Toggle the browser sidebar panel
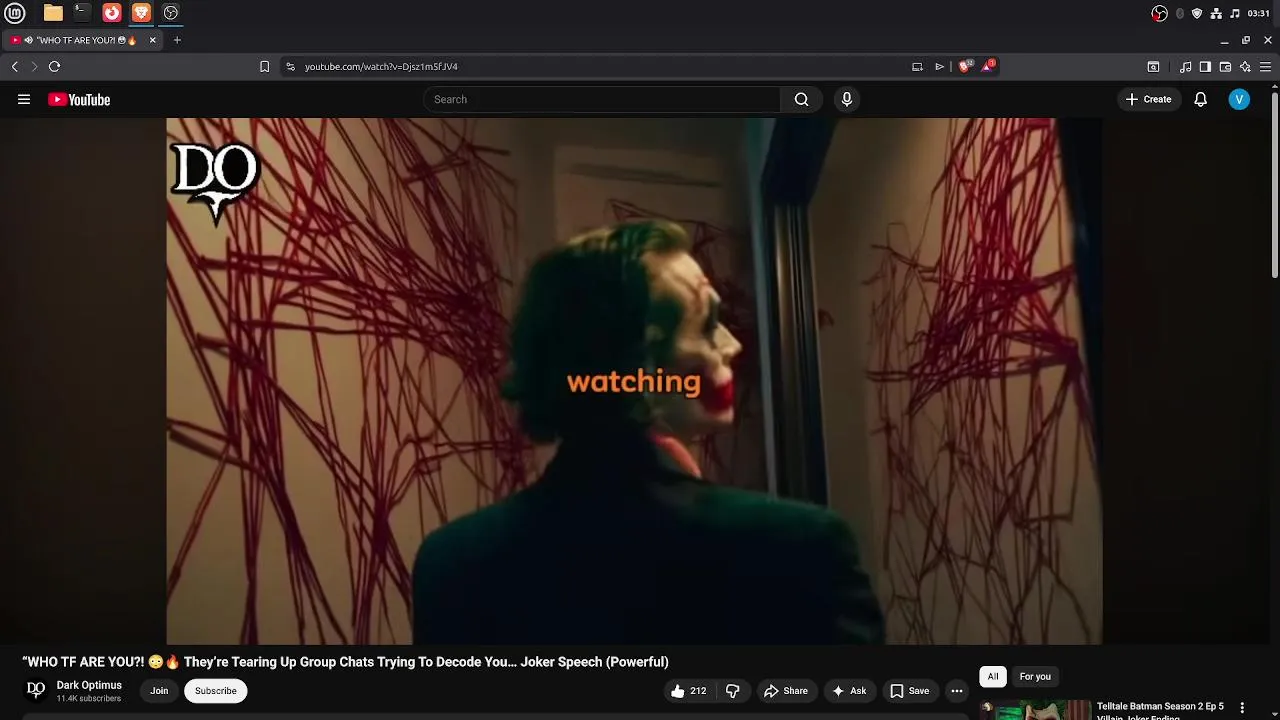This screenshot has width=1280, height=720. 1205,66
